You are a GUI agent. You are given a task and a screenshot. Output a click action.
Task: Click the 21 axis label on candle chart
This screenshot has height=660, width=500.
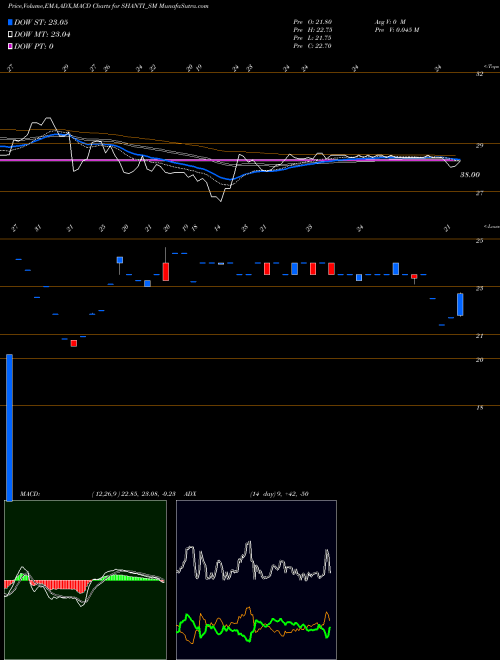(x=479, y=336)
